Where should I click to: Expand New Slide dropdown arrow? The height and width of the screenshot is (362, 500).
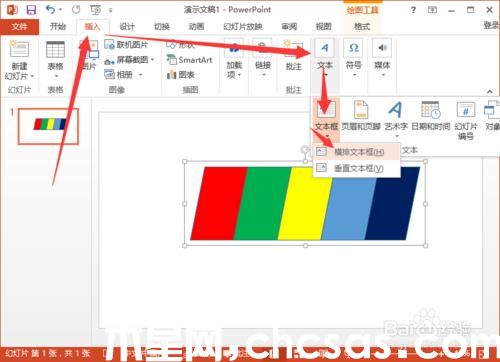click(32, 76)
